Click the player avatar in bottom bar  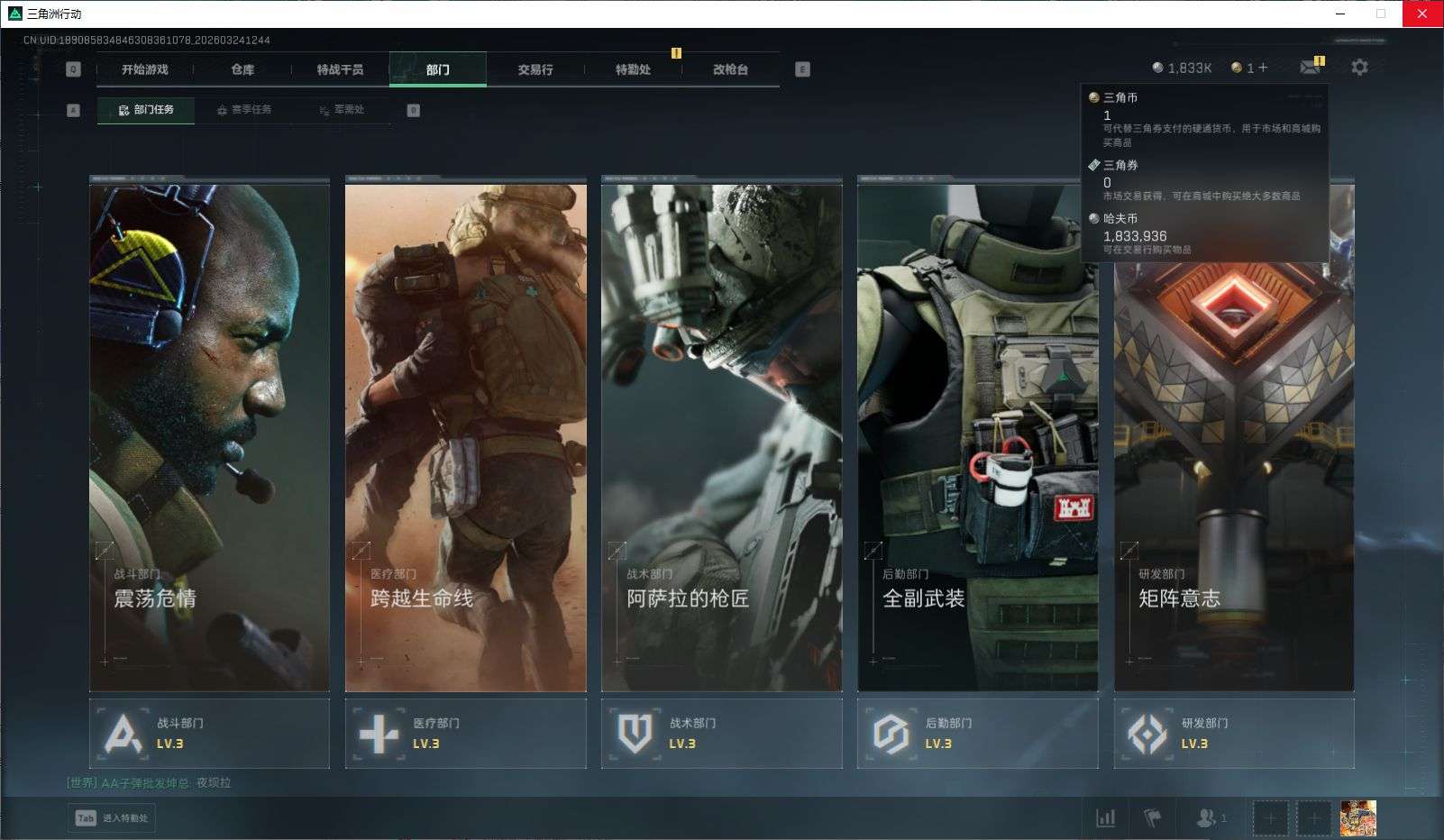point(1358,818)
